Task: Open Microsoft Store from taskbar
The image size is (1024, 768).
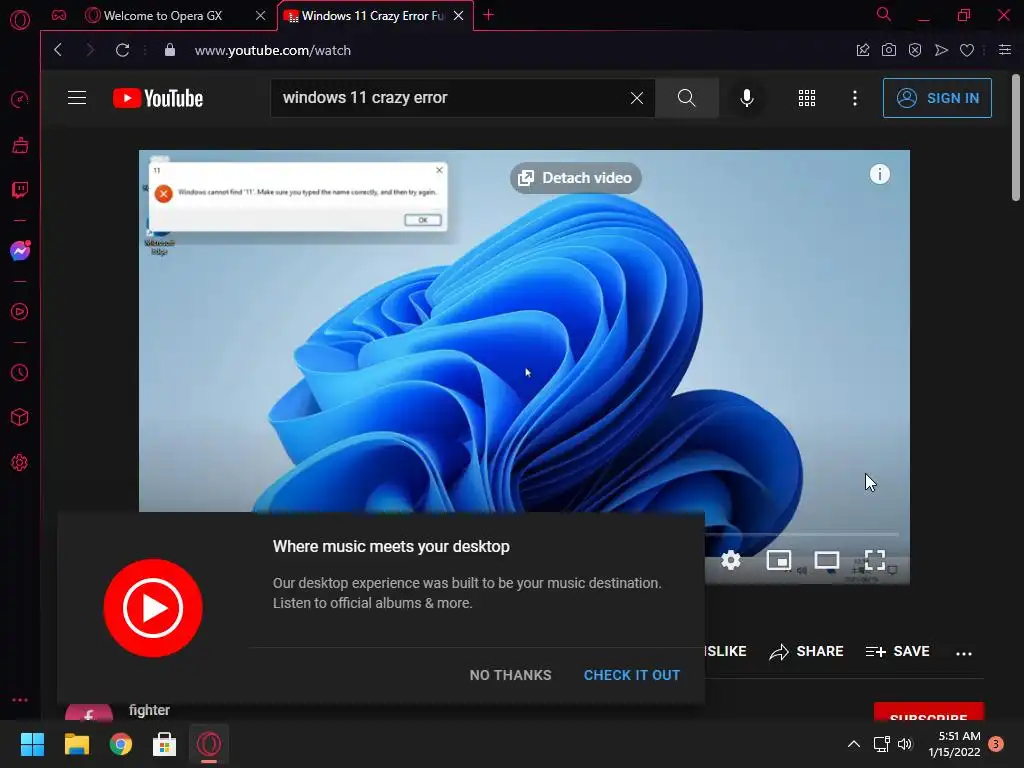Action: [165, 744]
